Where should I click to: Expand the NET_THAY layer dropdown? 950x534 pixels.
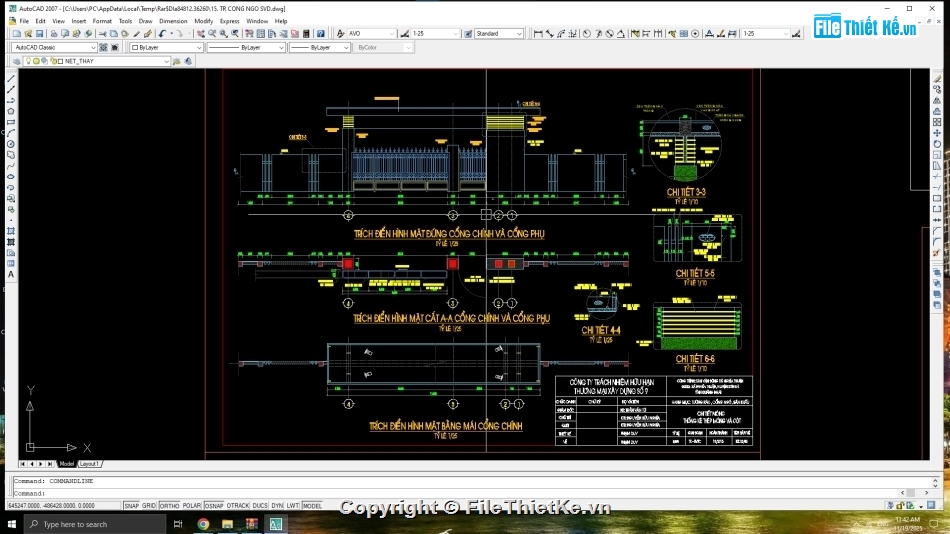166,61
